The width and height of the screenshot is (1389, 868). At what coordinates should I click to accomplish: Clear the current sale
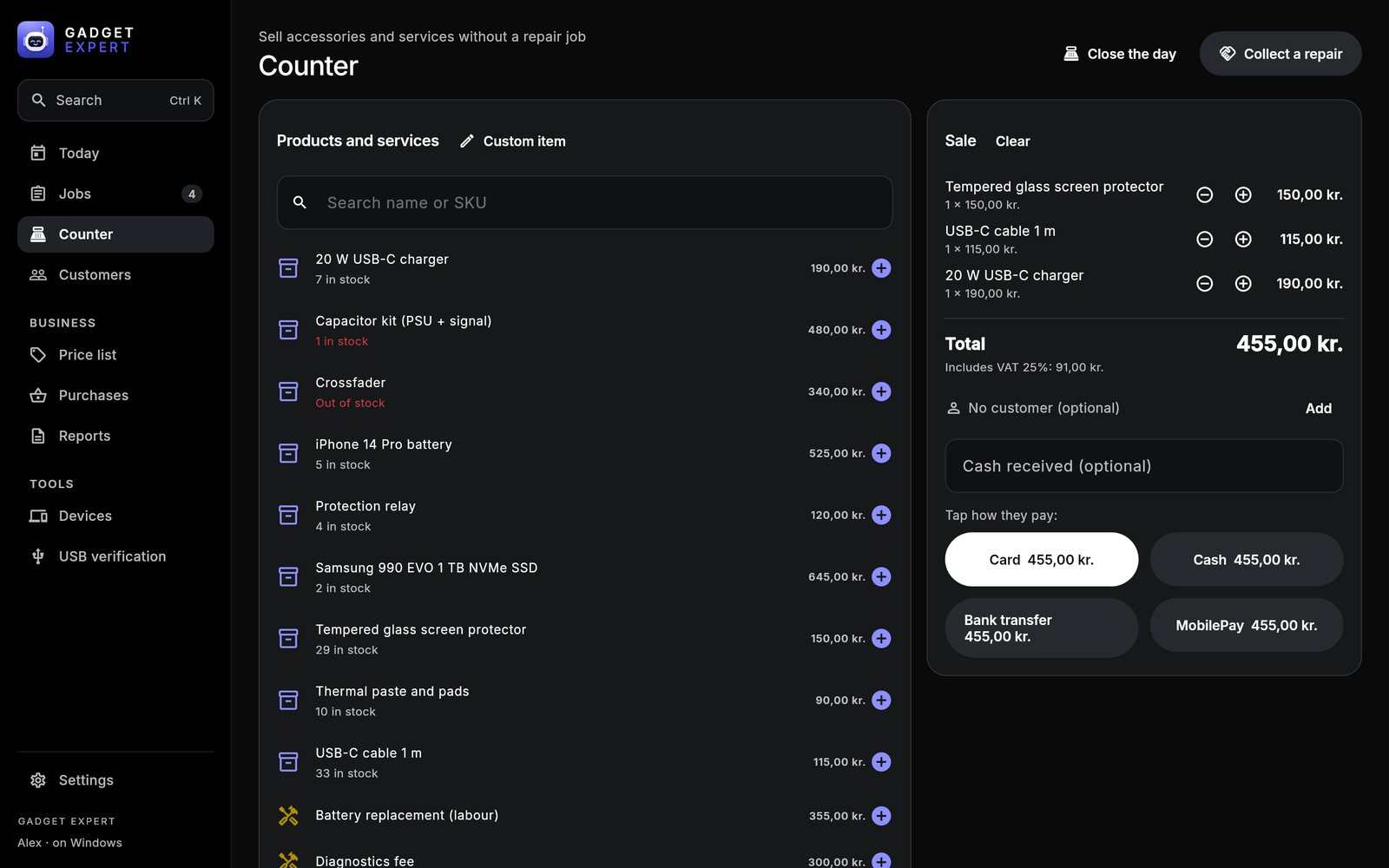(x=1012, y=141)
